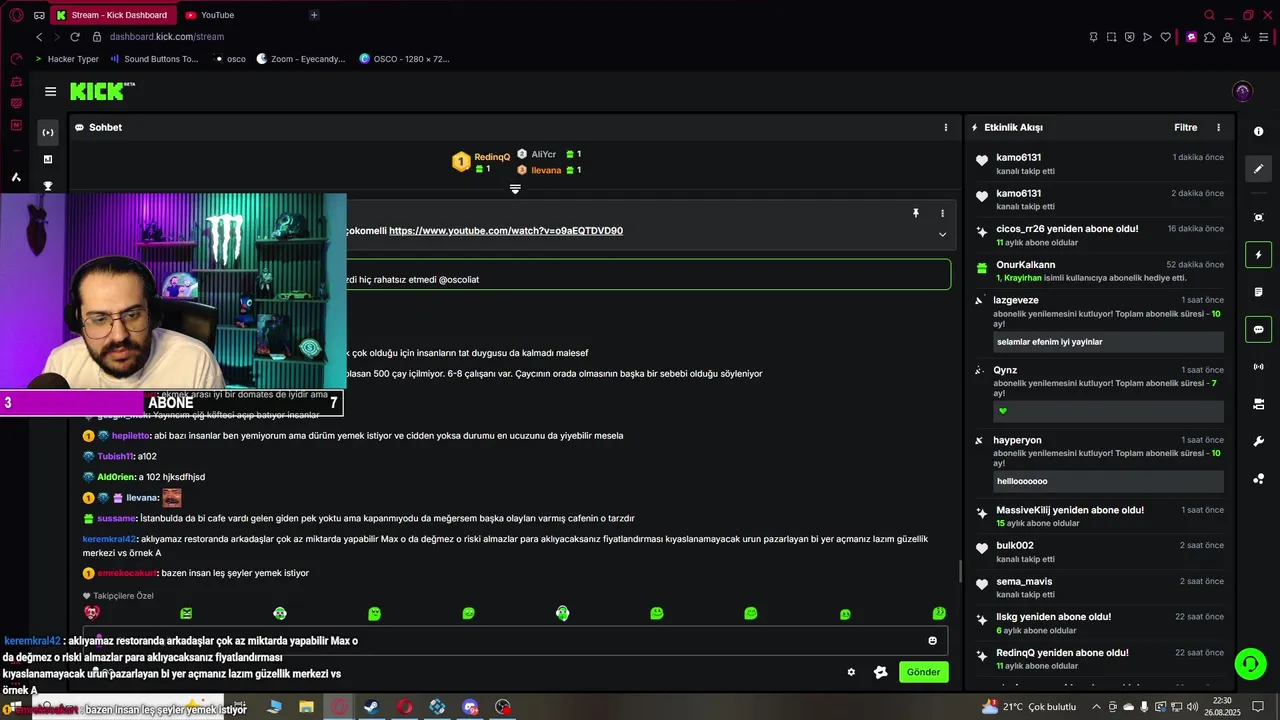Open the Kick hamburger menu
This screenshot has width=1280, height=720.
(x=50, y=91)
